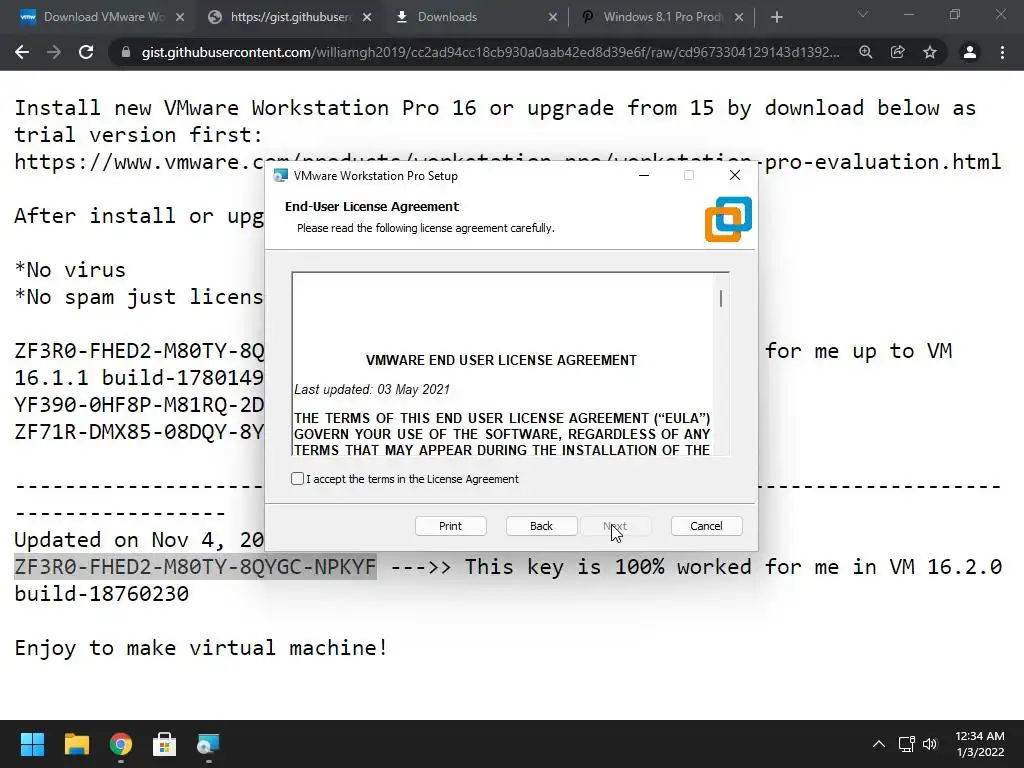This screenshot has width=1024, height=768.
Task: Minimize the VMware Workstation Pro Setup dialog
Action: point(644,175)
